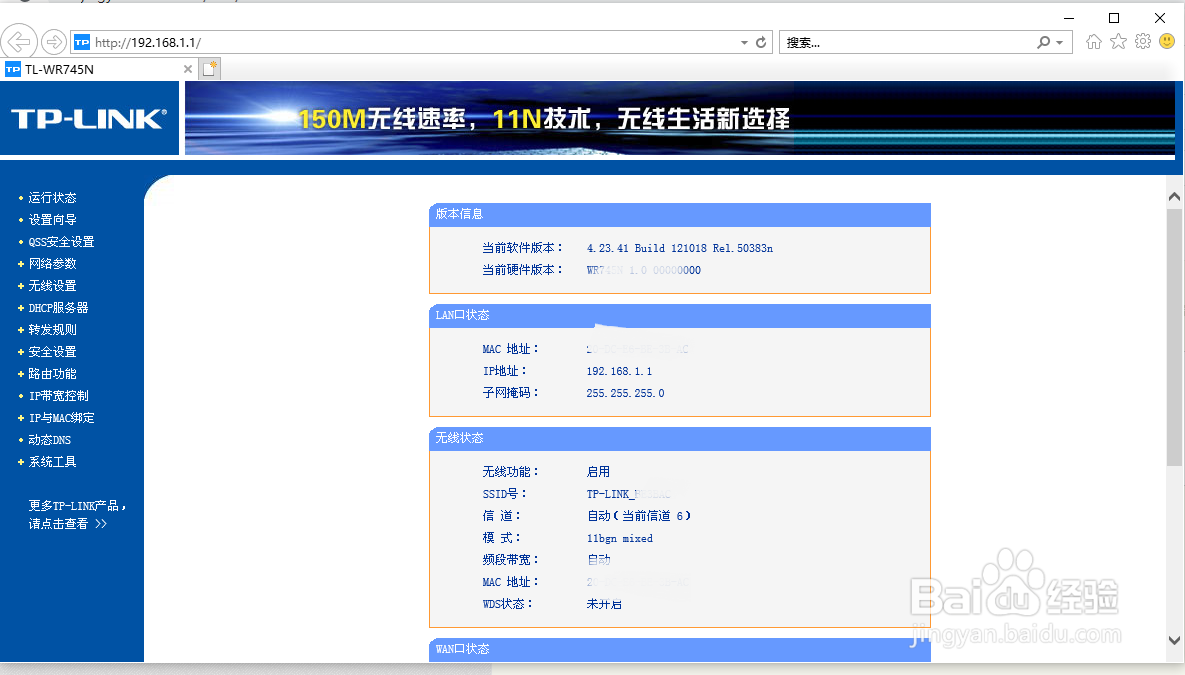
Task: Click the smiley feedback icon
Action: tap(1166, 41)
